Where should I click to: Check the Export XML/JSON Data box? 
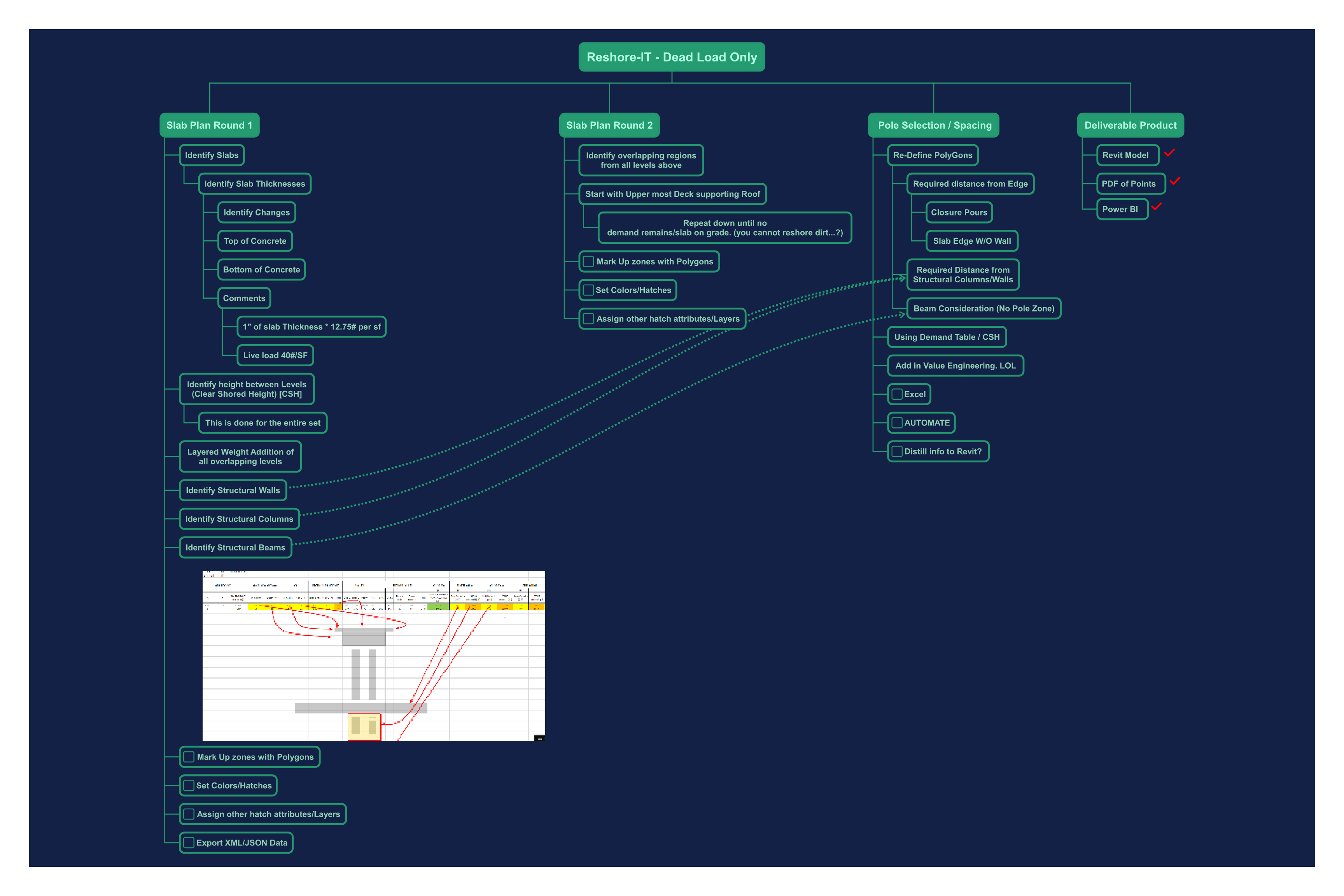click(189, 843)
